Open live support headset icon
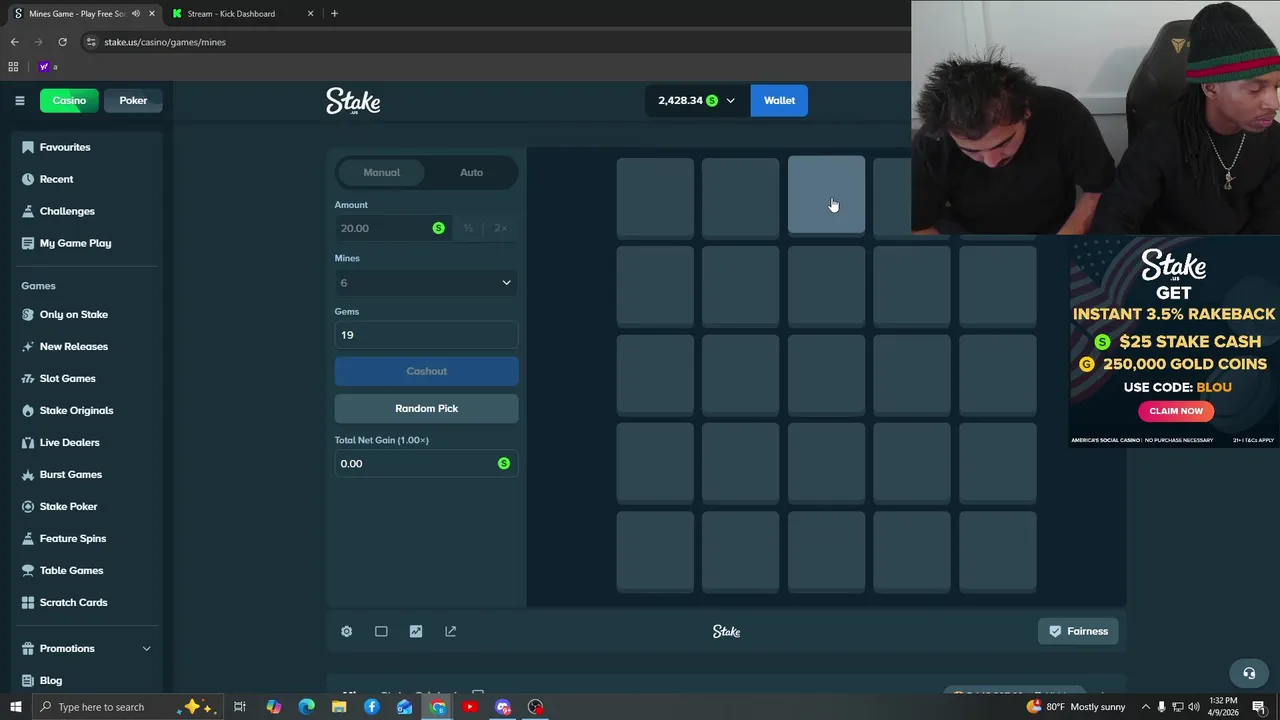This screenshot has width=1280, height=720. coord(1248,673)
